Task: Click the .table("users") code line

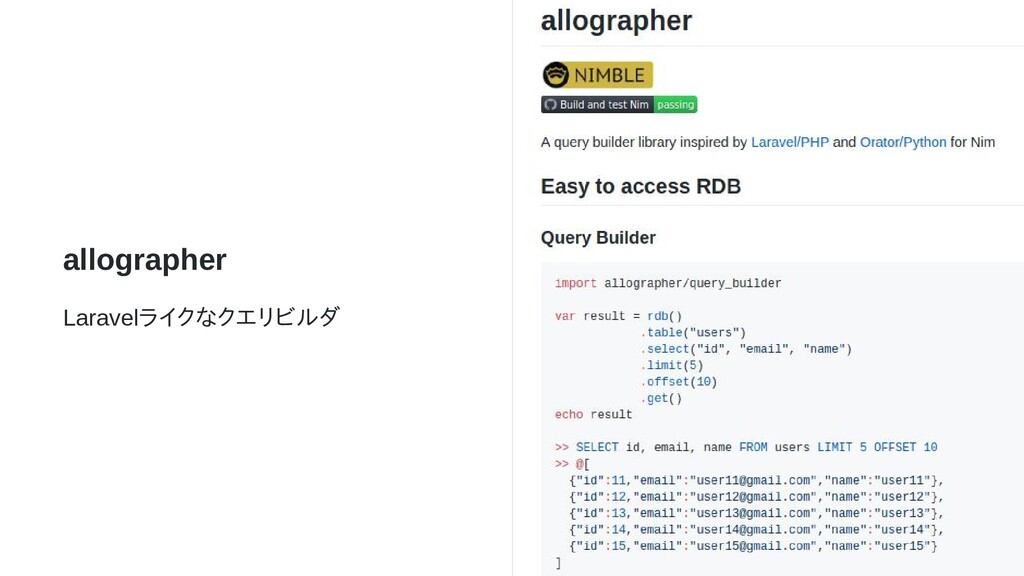Action: (693, 332)
